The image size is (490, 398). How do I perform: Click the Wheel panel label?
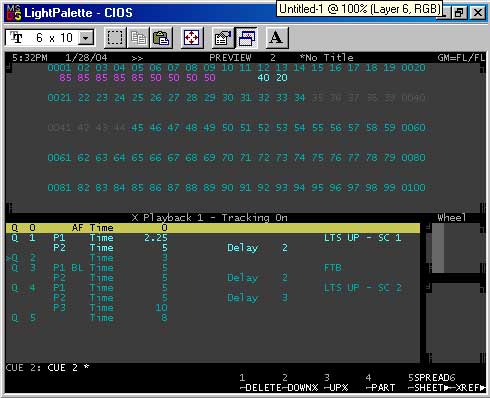coord(451,218)
